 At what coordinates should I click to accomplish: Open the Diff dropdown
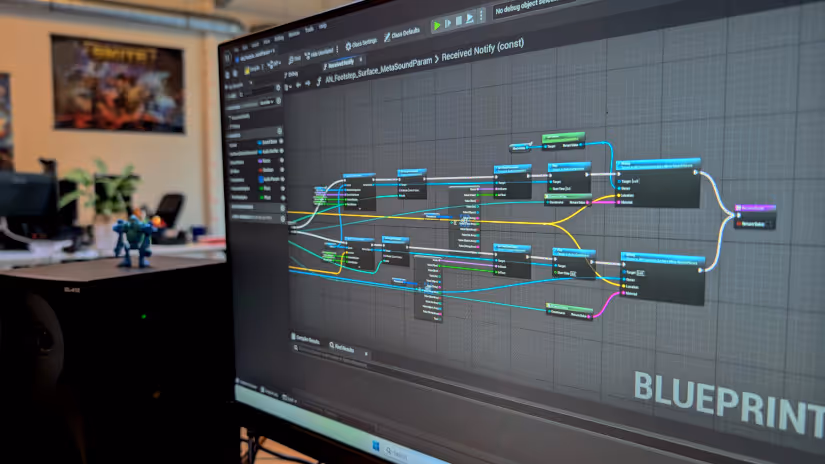[274, 64]
